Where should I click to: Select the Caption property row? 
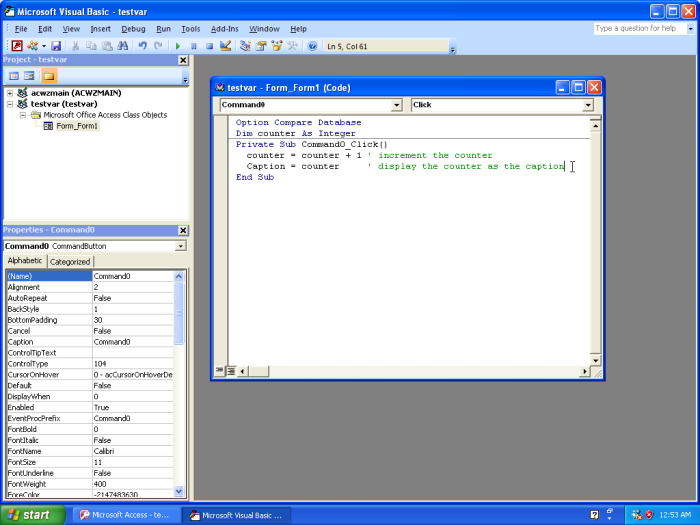click(90, 342)
